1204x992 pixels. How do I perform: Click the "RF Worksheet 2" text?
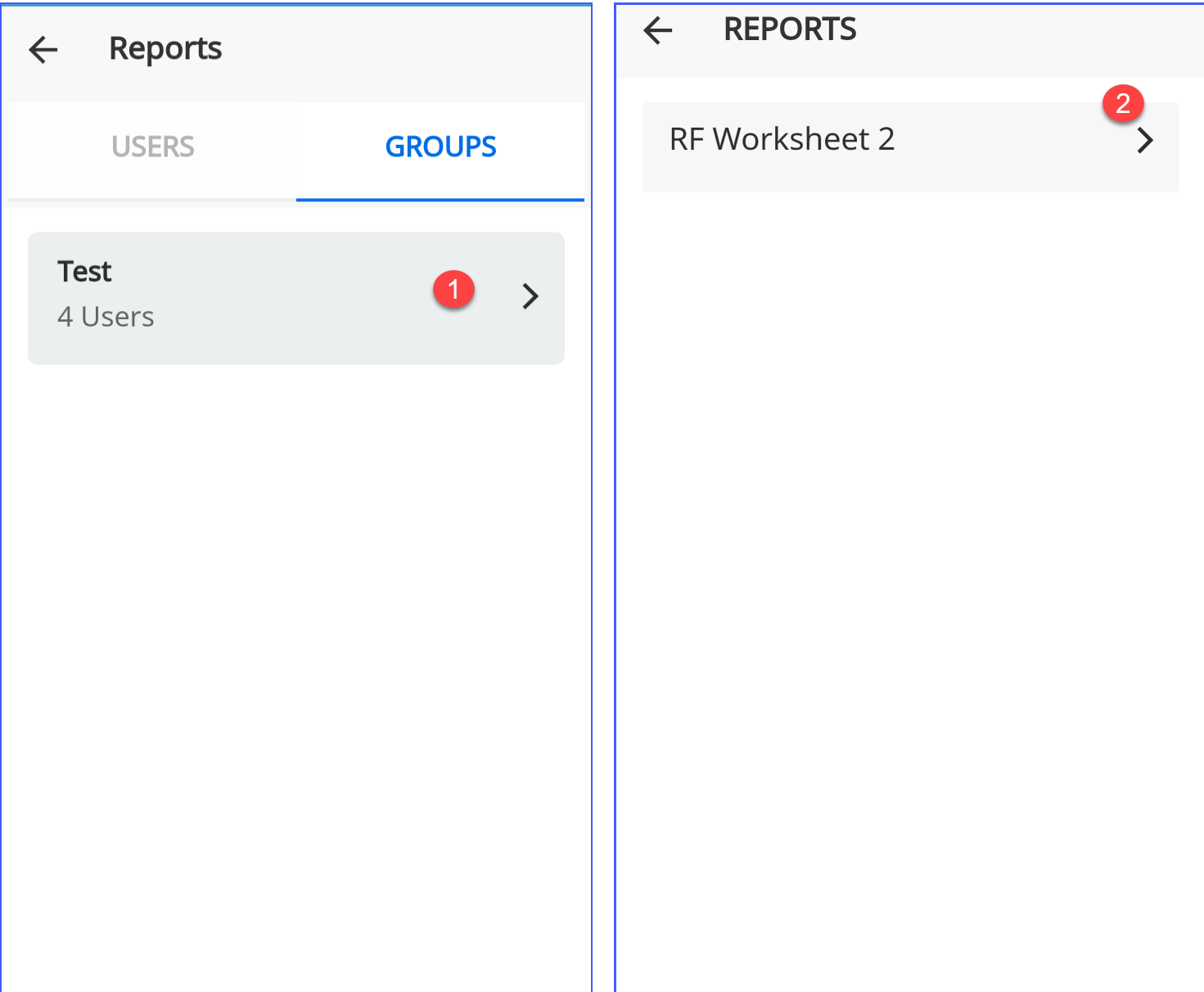[x=782, y=140]
